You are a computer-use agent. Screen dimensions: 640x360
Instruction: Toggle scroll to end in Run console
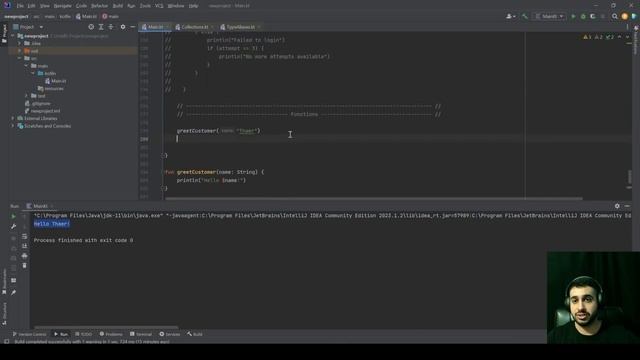(24, 246)
